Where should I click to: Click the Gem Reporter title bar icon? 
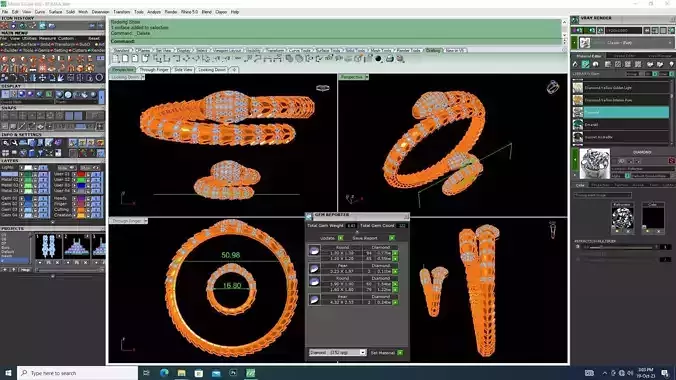coord(308,216)
